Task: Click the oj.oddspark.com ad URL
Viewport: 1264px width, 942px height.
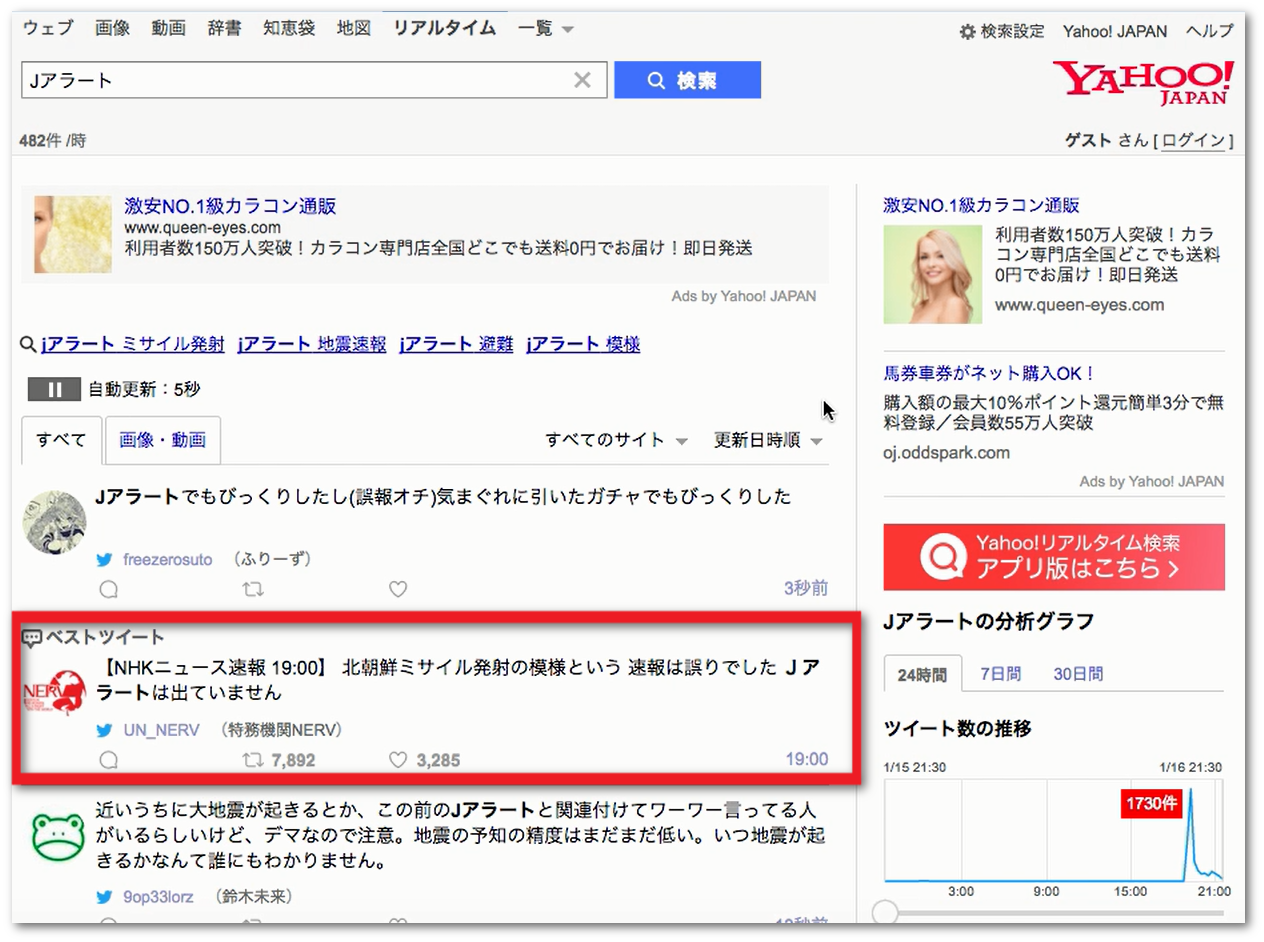Action: click(x=946, y=453)
